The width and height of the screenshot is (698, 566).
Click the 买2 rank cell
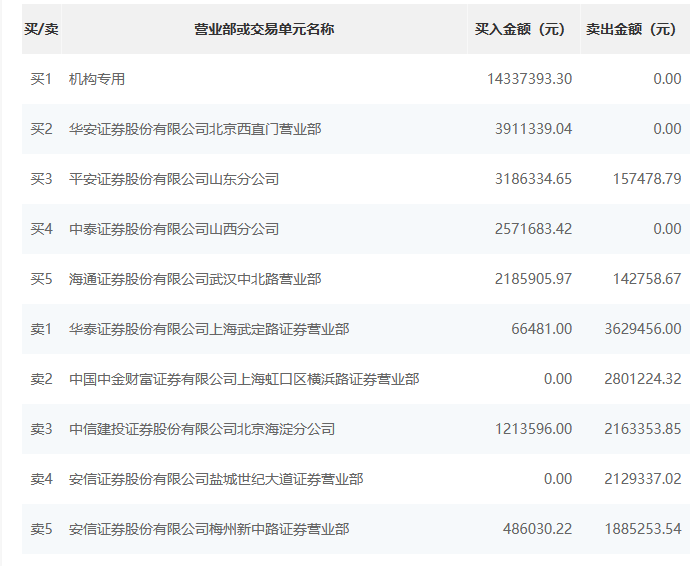(41, 129)
